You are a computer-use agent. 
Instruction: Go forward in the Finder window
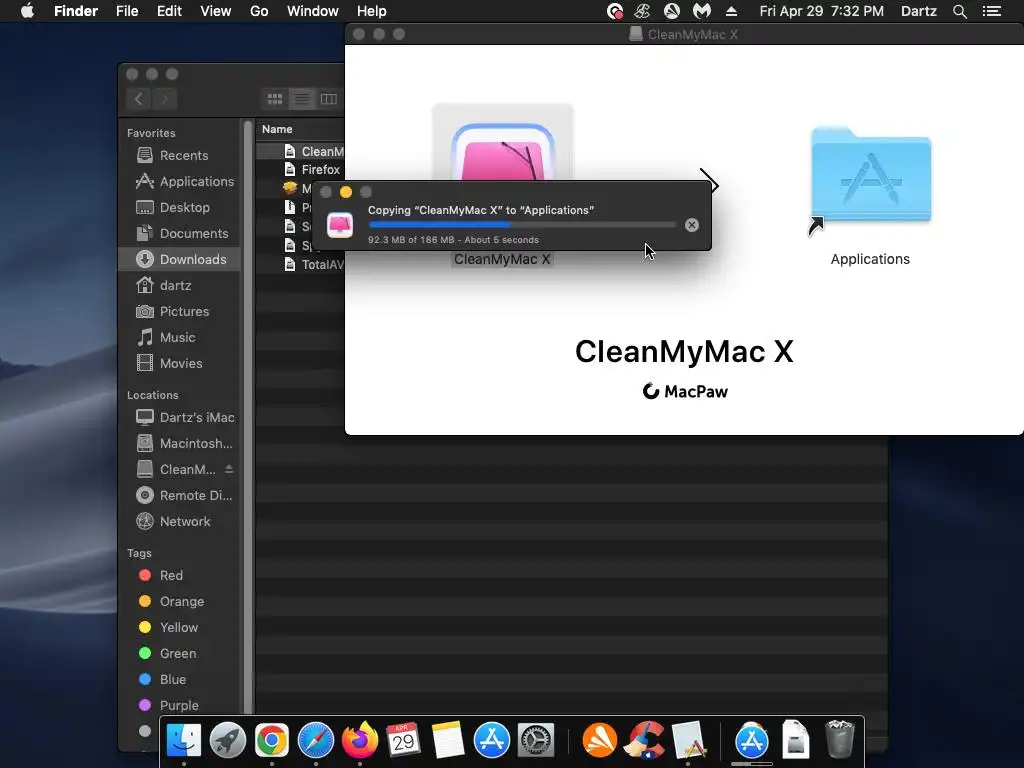pyautogui.click(x=165, y=99)
